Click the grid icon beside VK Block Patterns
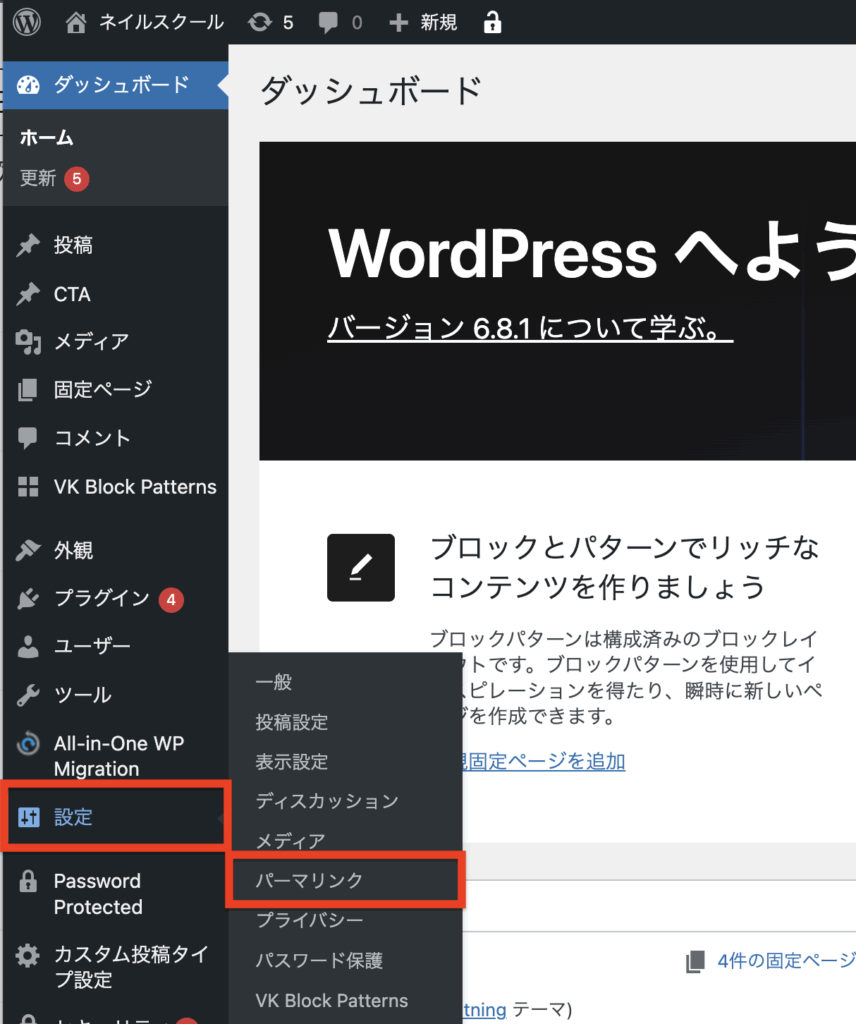 (x=28, y=487)
